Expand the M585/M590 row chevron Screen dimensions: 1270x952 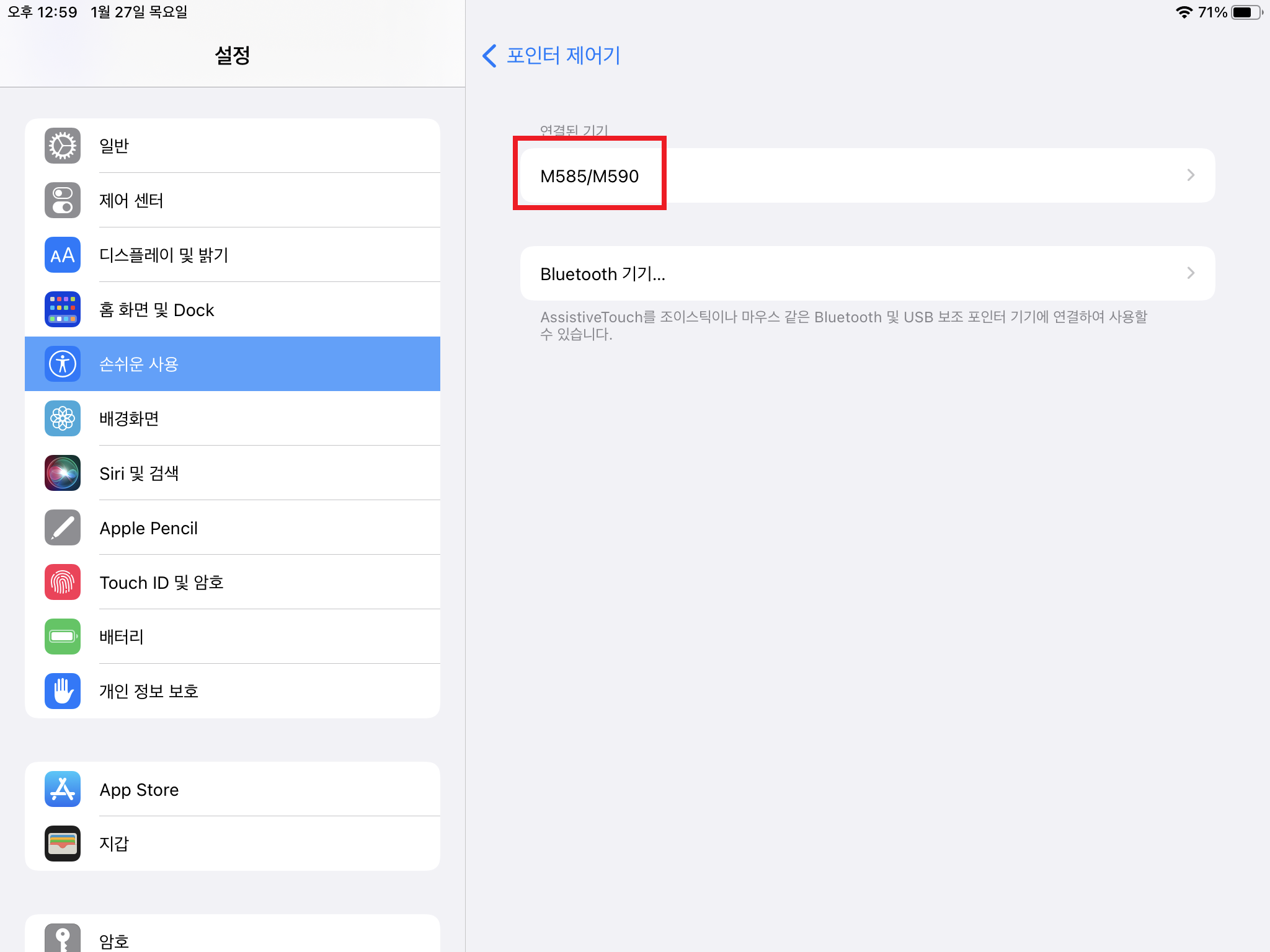click(1190, 175)
